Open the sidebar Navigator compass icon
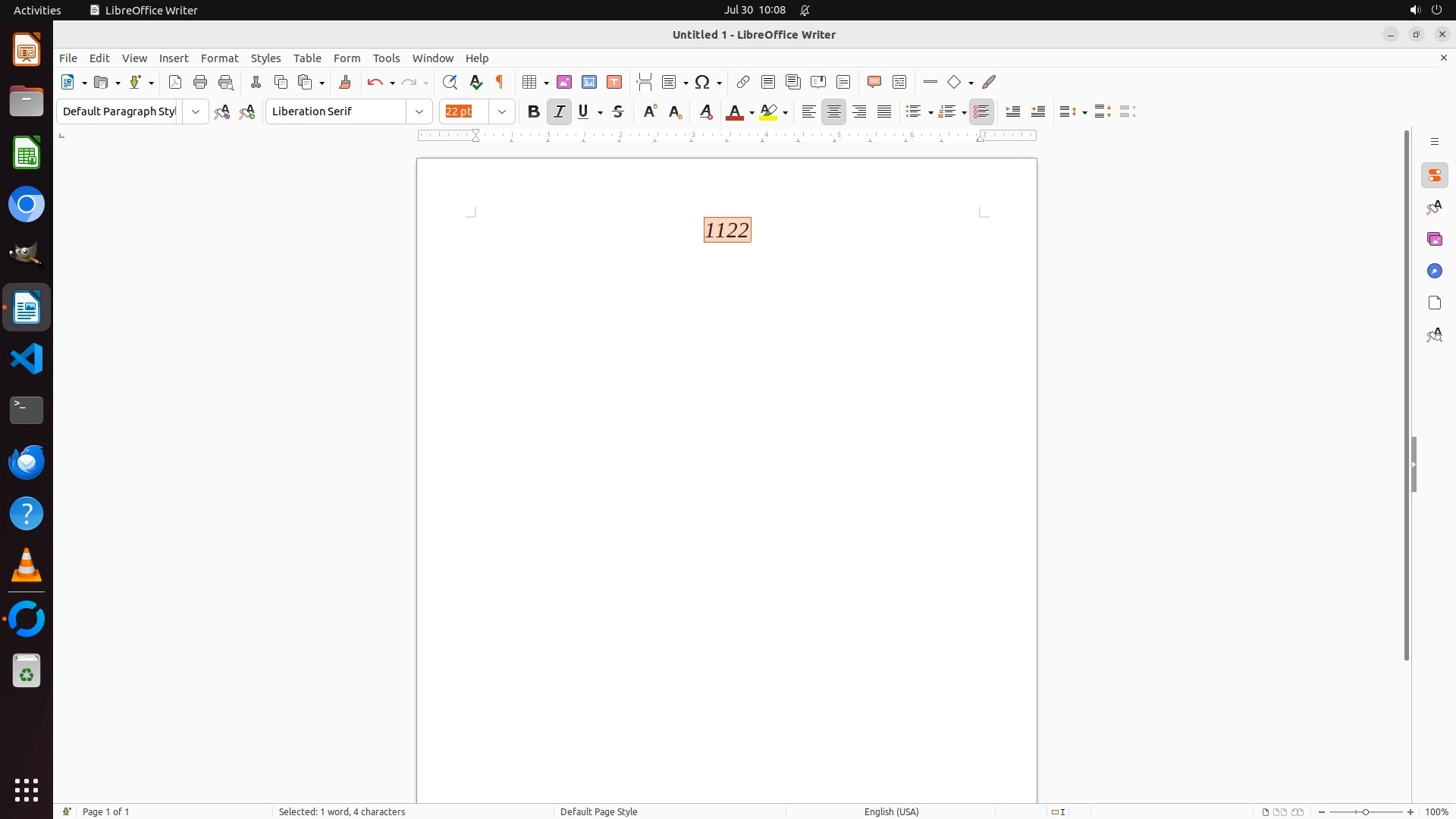1456x819 pixels. (x=1435, y=271)
